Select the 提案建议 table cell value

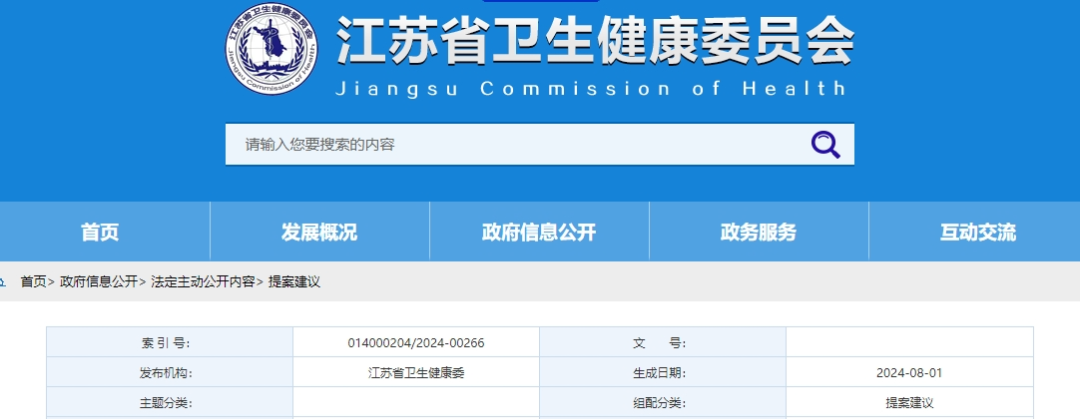click(x=909, y=403)
